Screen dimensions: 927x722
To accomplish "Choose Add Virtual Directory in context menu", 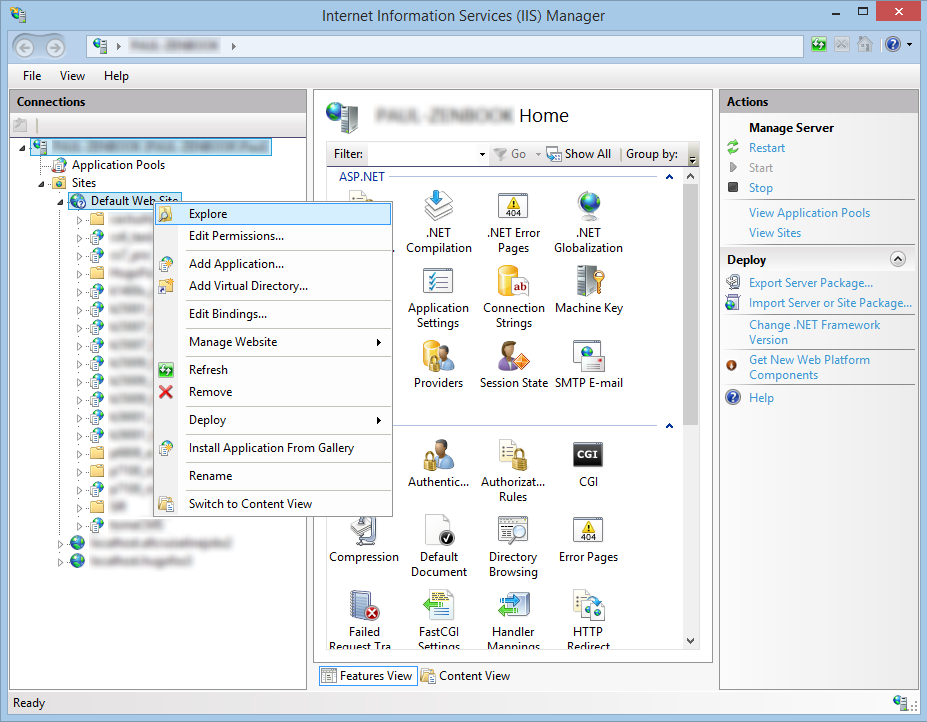I will point(273,286).
